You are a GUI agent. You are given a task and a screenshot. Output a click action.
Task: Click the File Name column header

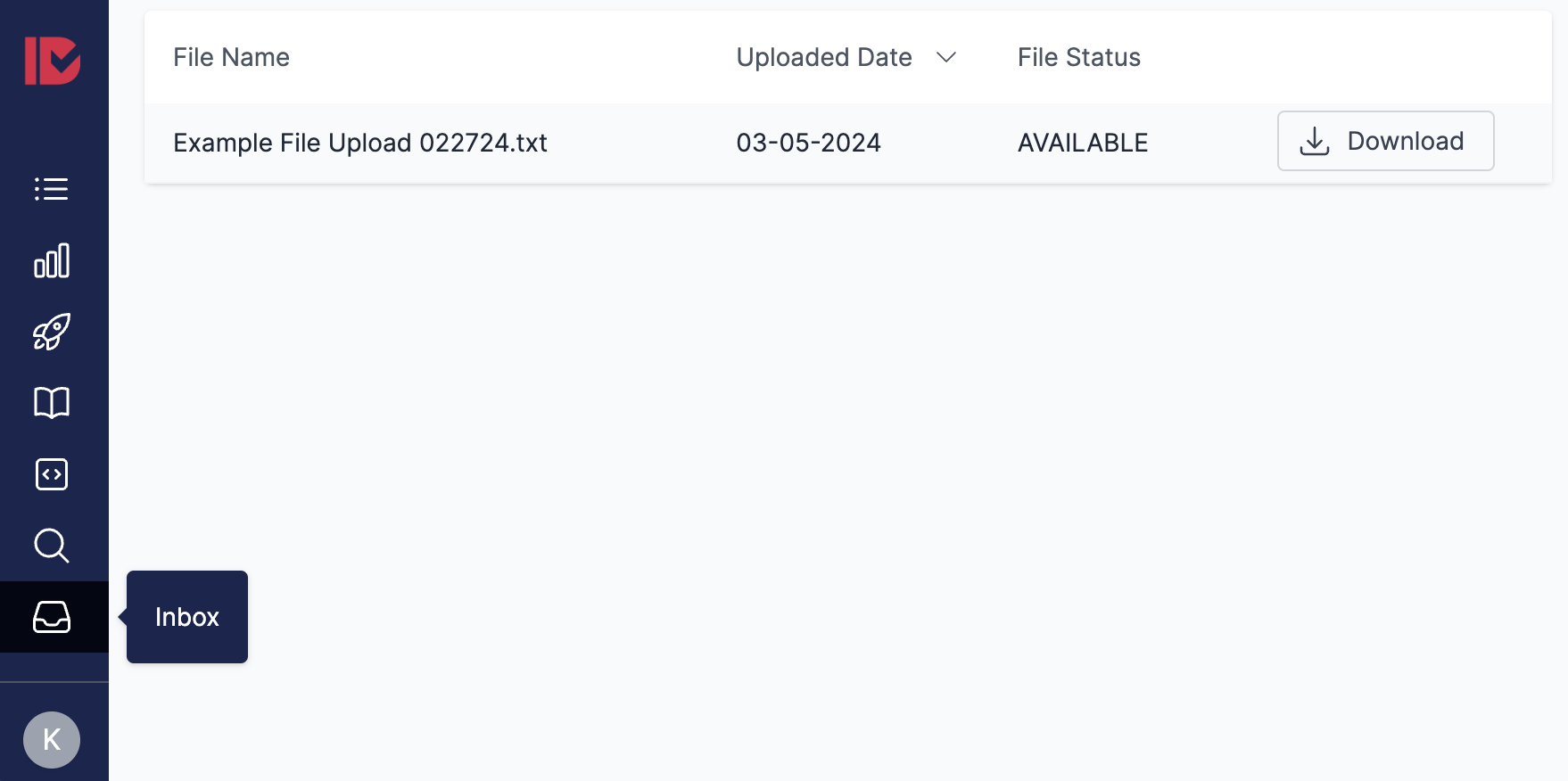pyautogui.click(x=231, y=57)
